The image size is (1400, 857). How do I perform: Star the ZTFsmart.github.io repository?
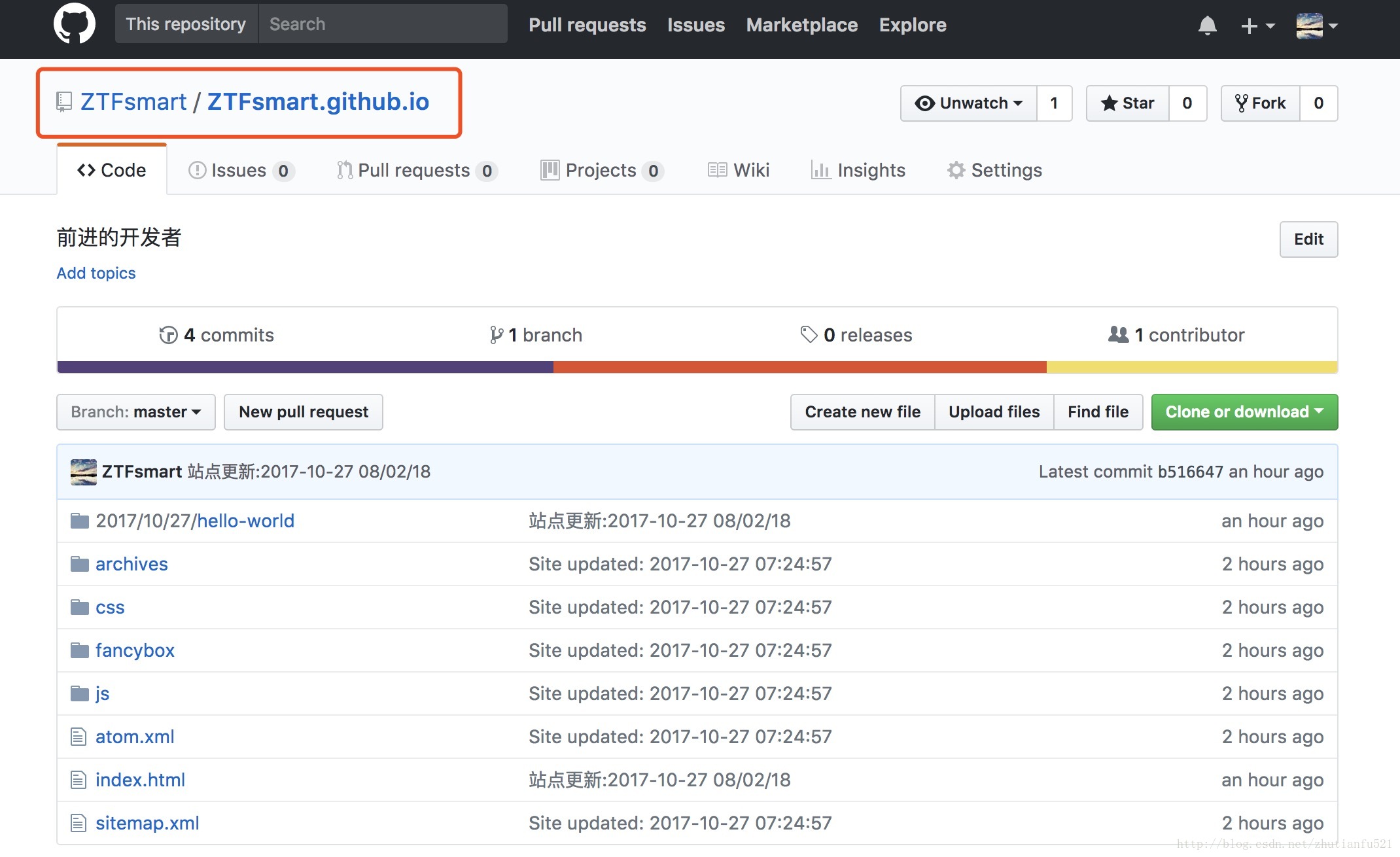point(1128,103)
